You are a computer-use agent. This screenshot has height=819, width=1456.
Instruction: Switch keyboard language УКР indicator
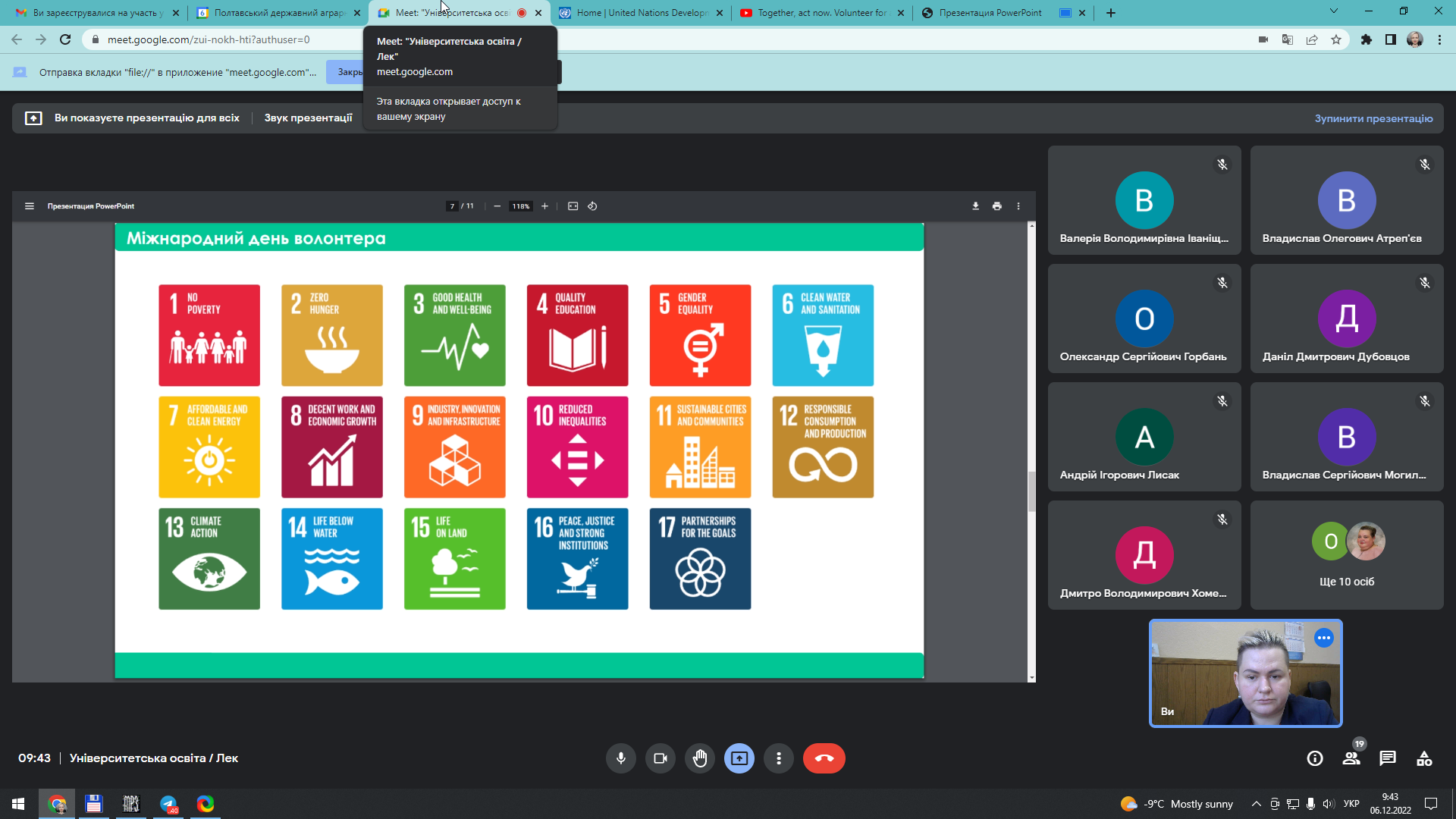coord(1351,804)
